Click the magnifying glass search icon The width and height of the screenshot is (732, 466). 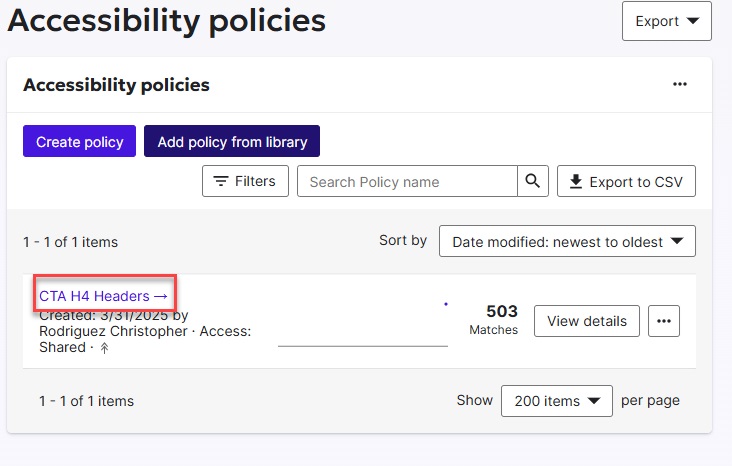tap(533, 181)
